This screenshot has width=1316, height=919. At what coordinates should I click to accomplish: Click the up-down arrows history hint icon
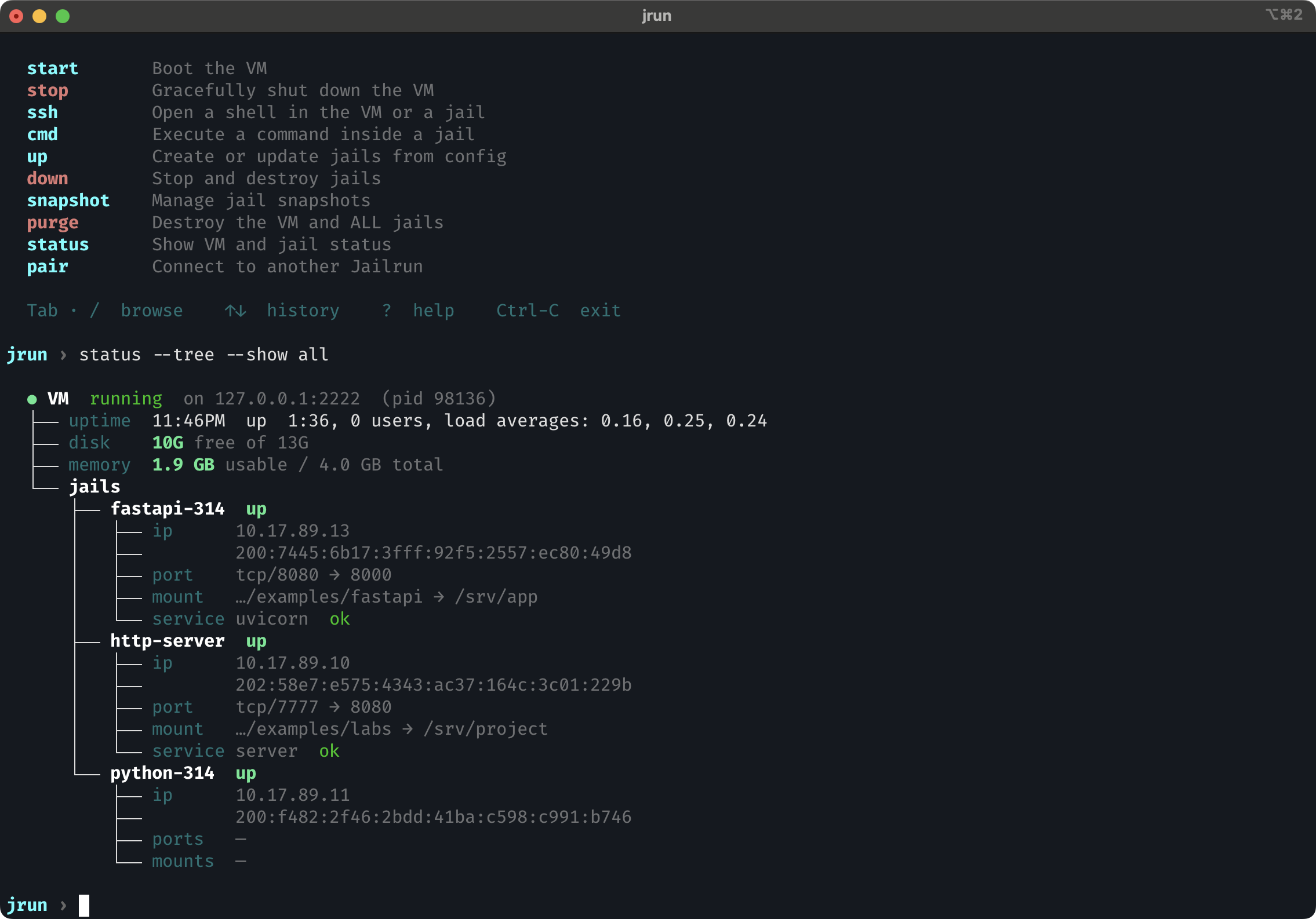coord(235,311)
